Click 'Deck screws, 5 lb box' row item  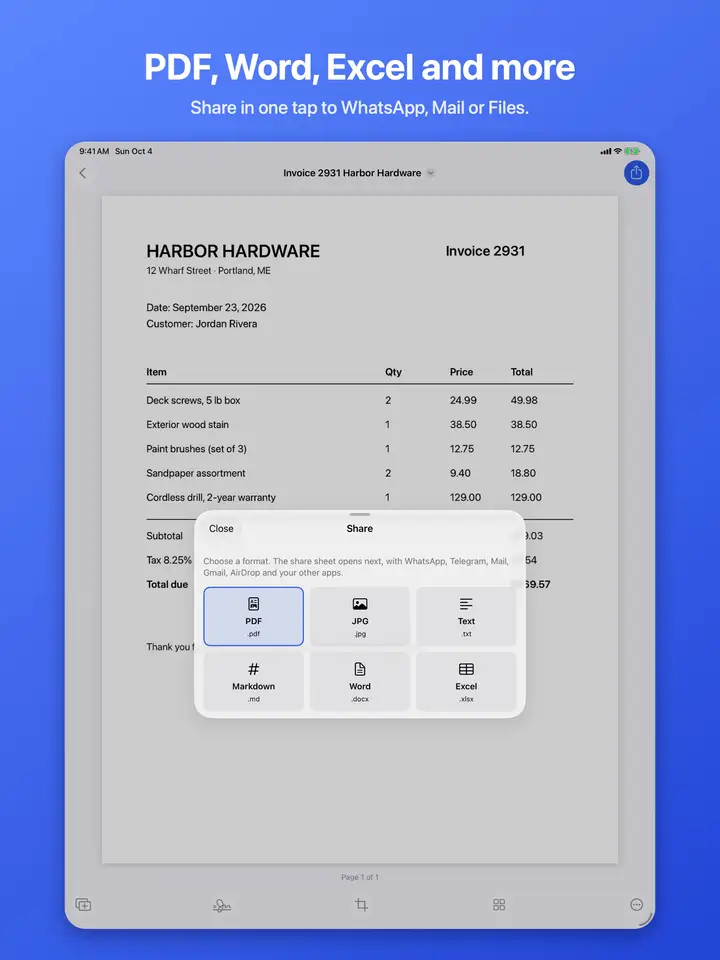[x=193, y=400]
